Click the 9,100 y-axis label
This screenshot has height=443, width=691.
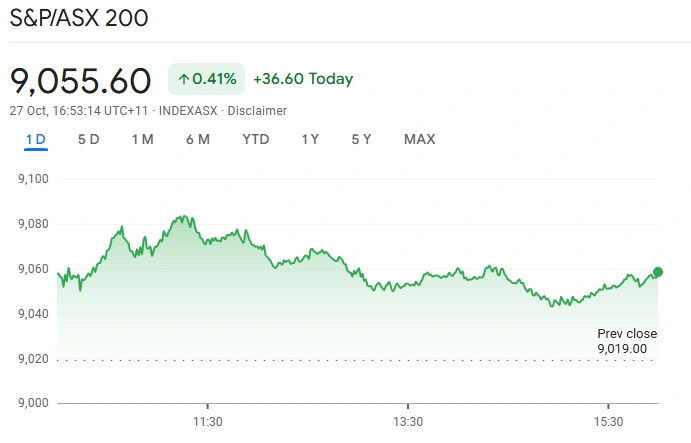coord(33,179)
